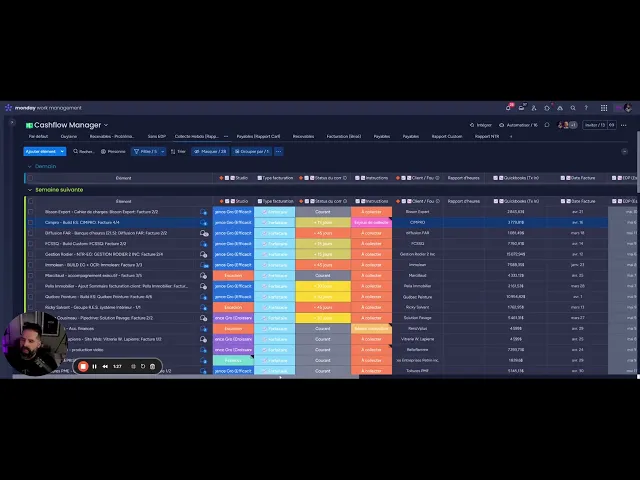Screen dimensions: 640x480
Task: Open the invite members icon in top bar
Action: [x=534, y=108]
